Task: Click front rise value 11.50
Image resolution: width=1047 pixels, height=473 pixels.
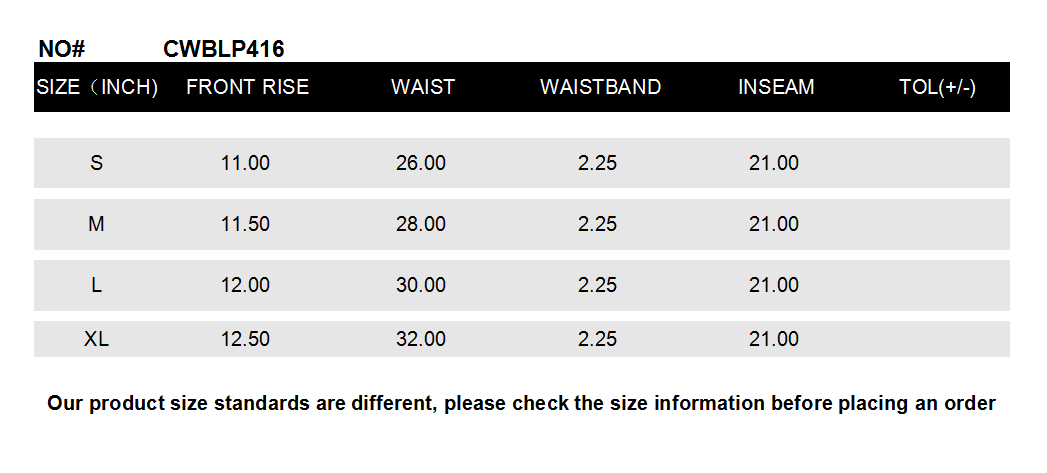Action: [x=245, y=224]
